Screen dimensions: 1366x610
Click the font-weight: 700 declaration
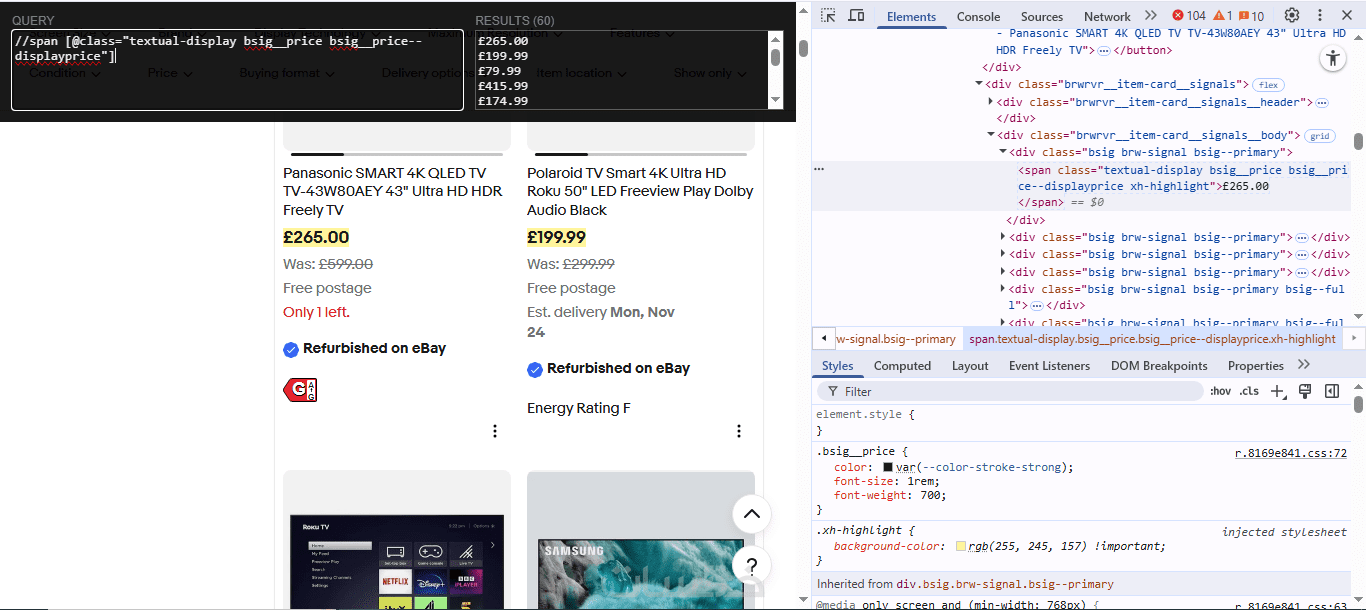pyautogui.click(x=889, y=495)
